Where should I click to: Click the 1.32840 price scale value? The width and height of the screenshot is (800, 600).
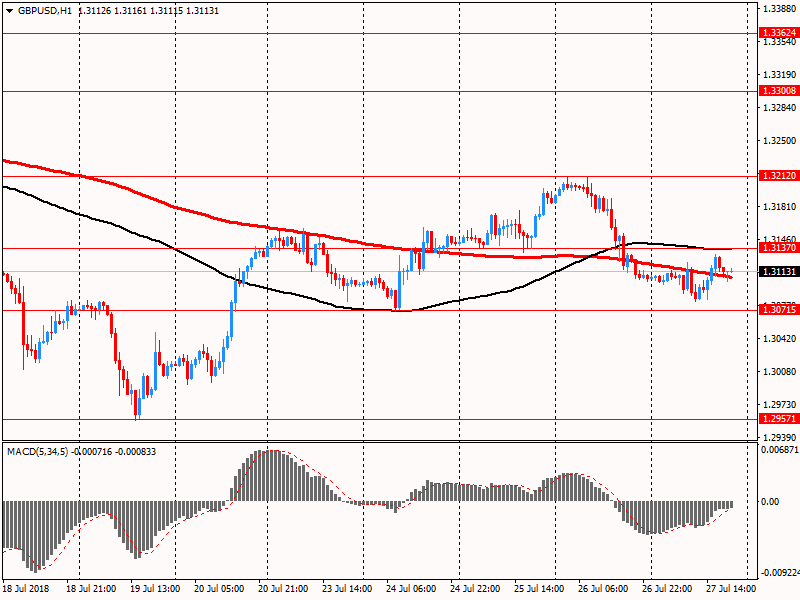click(780, 108)
